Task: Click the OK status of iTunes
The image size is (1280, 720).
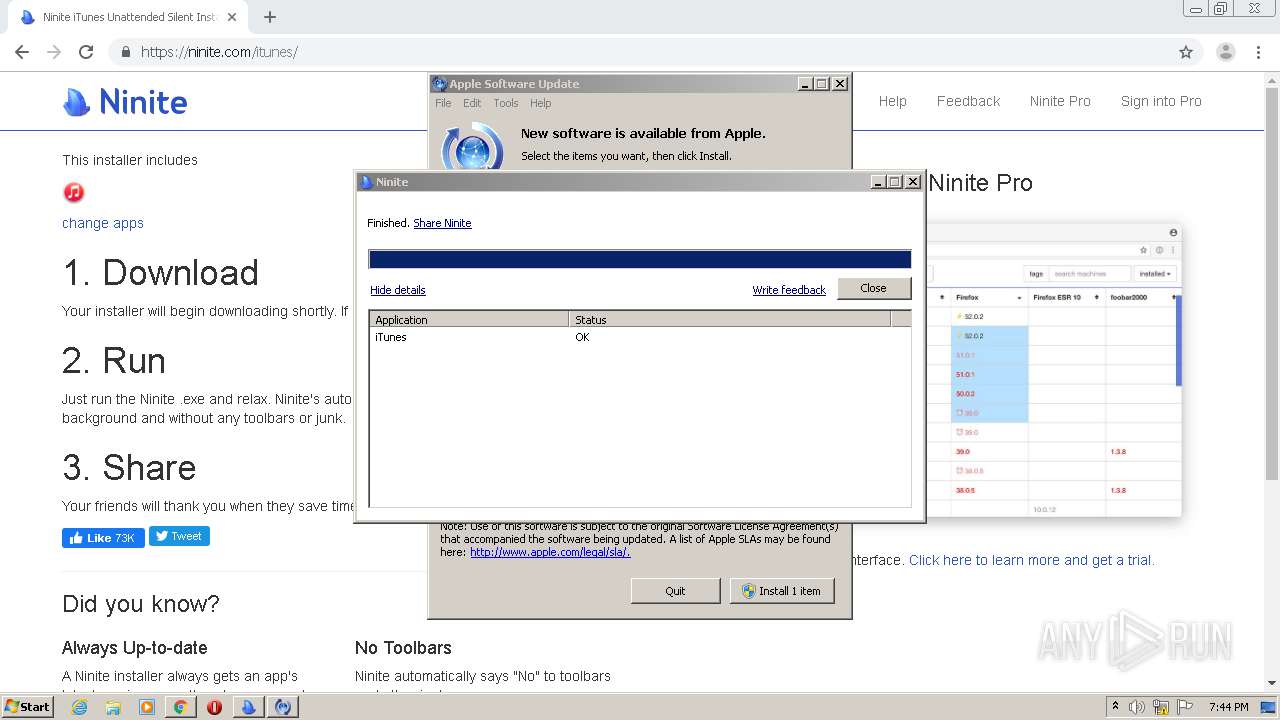Action: (582, 337)
